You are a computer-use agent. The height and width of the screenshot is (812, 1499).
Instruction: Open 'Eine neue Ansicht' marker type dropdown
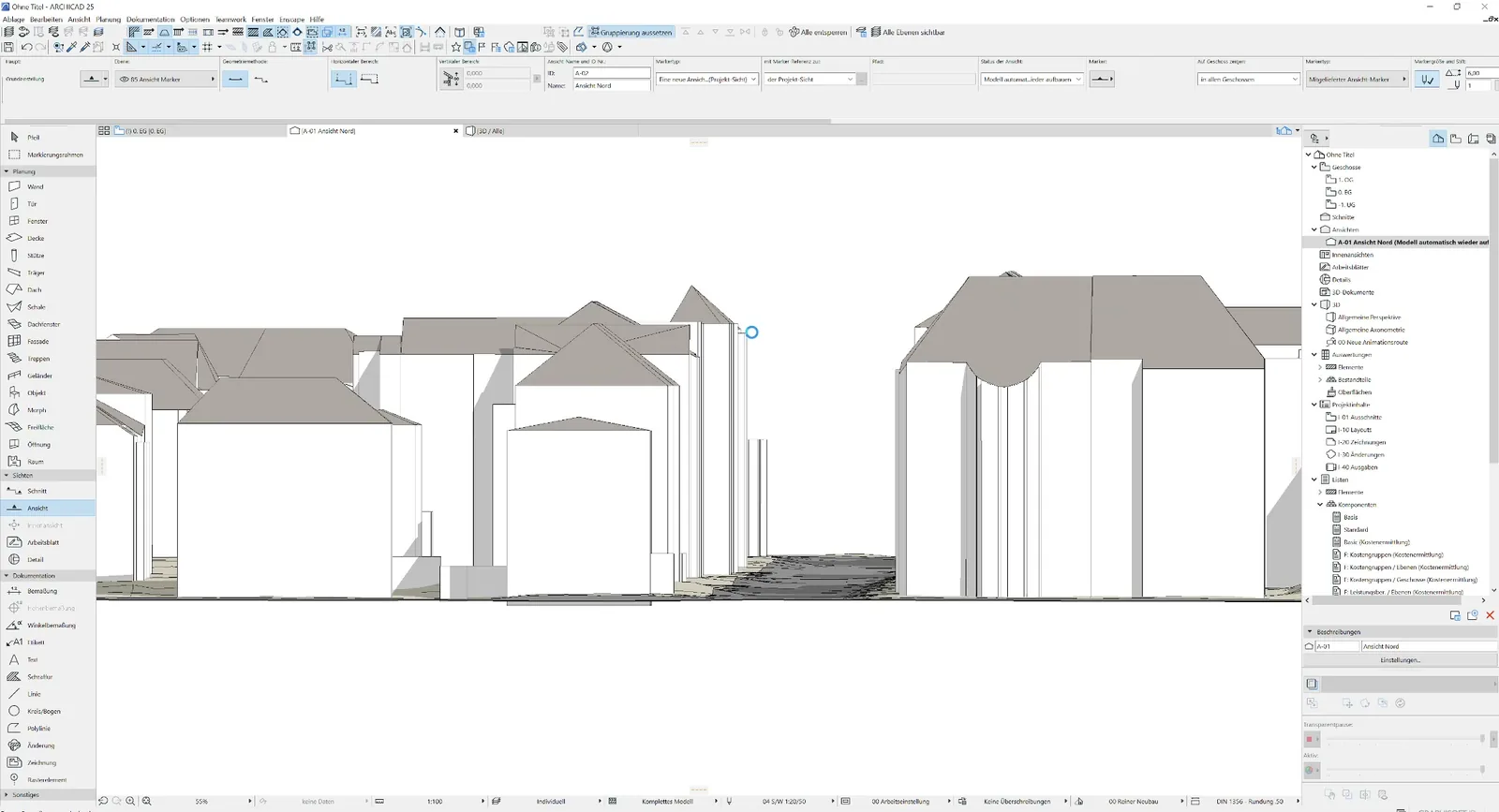click(706, 79)
